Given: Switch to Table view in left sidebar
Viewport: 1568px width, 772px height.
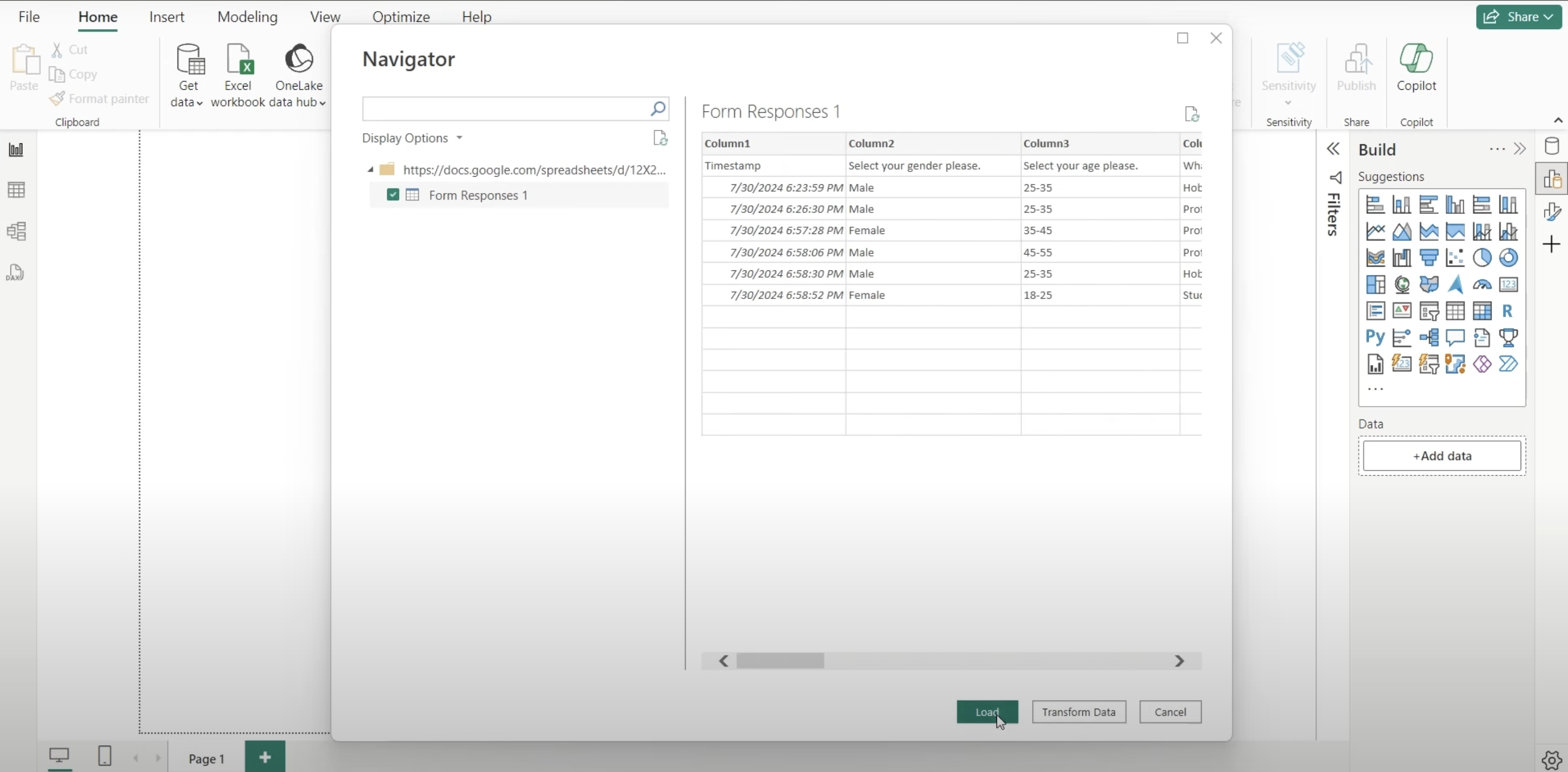Looking at the screenshot, I should tap(16, 190).
